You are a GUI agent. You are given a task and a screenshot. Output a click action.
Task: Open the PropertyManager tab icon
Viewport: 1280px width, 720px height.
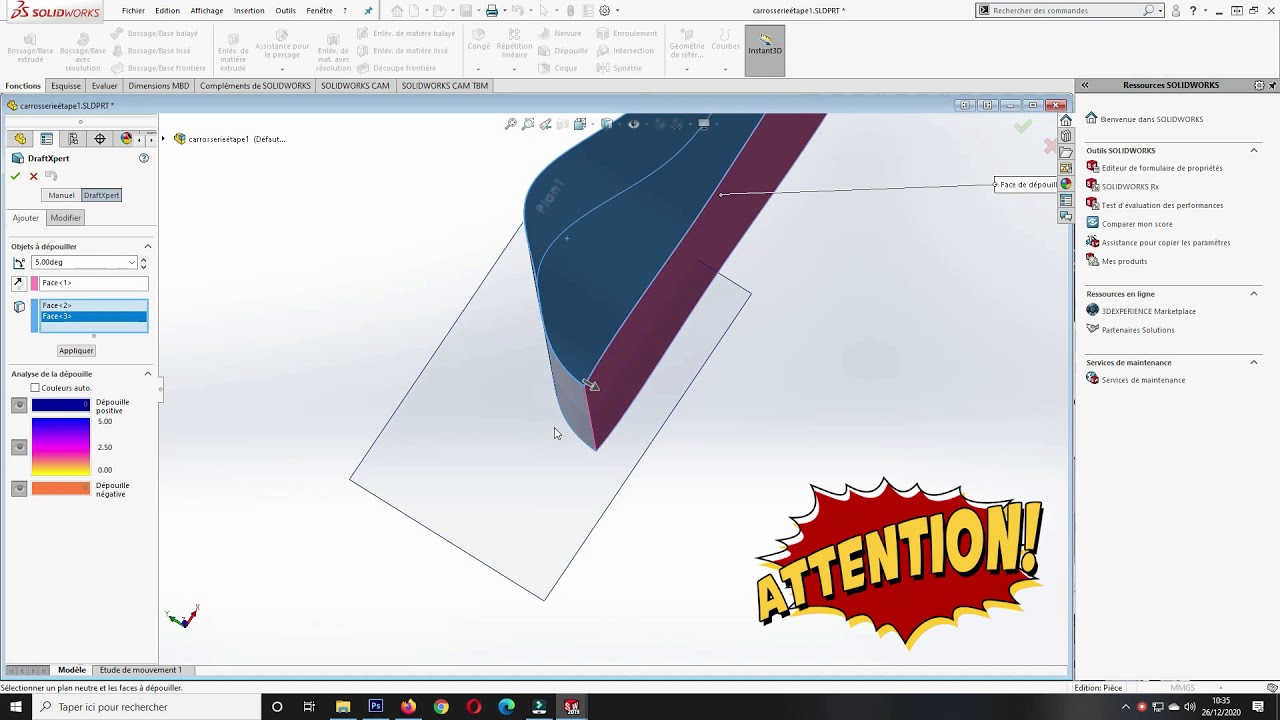coord(47,139)
